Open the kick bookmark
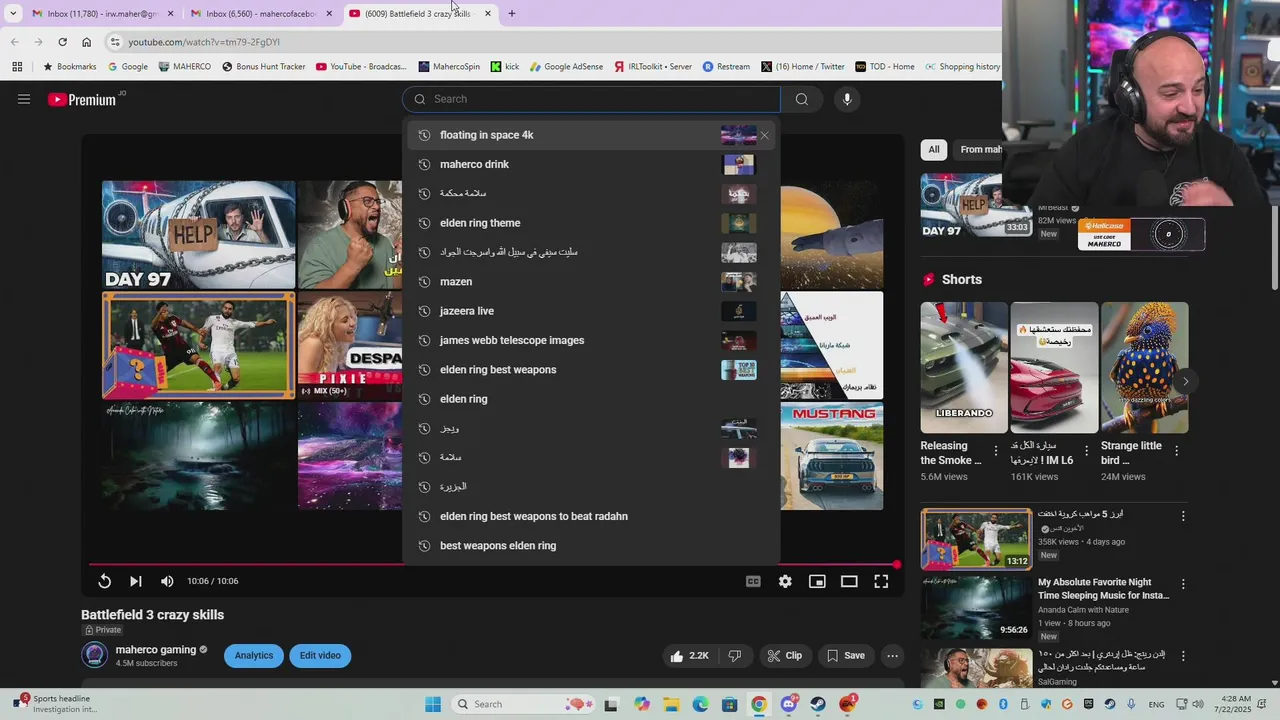This screenshot has width=1280, height=720. 505,67
